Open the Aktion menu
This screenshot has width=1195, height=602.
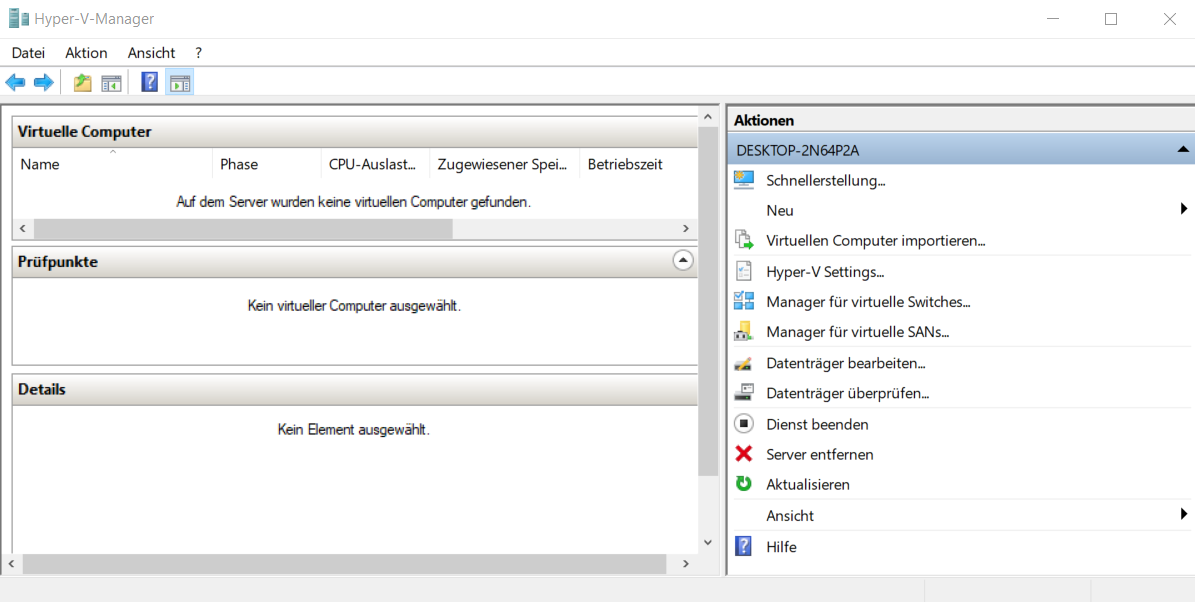click(x=86, y=53)
